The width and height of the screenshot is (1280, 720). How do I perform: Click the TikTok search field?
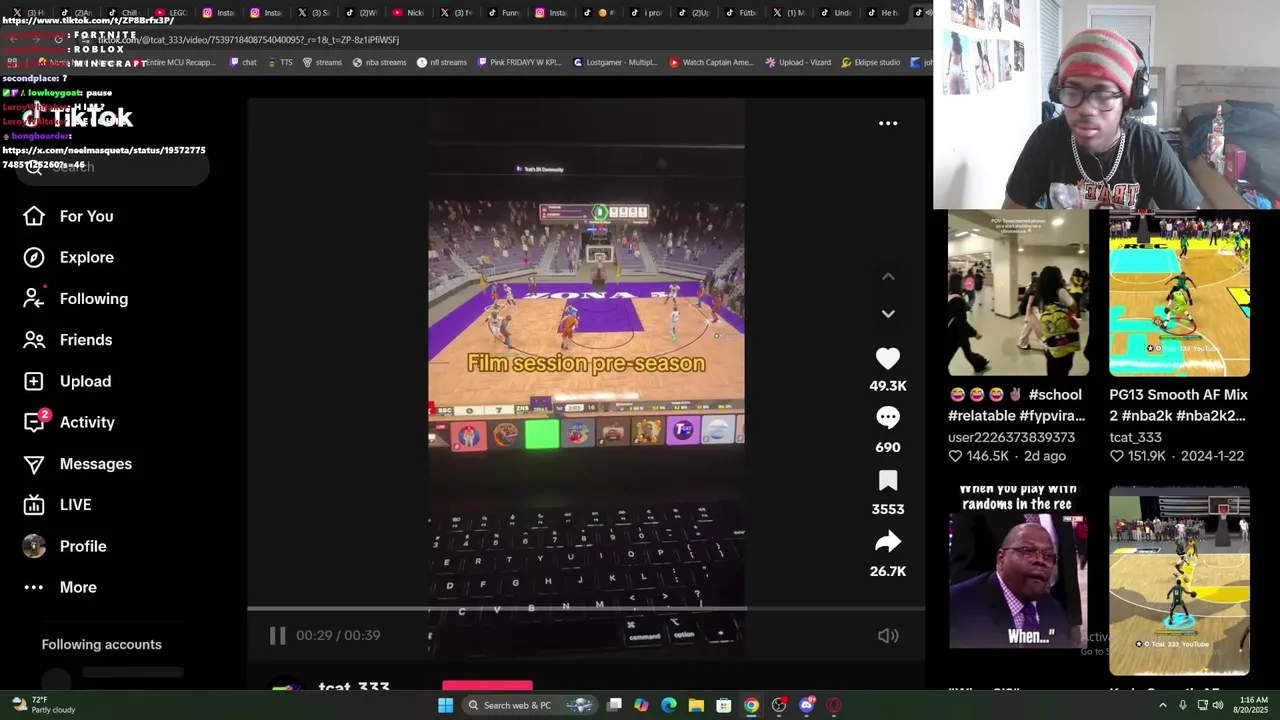click(x=110, y=167)
